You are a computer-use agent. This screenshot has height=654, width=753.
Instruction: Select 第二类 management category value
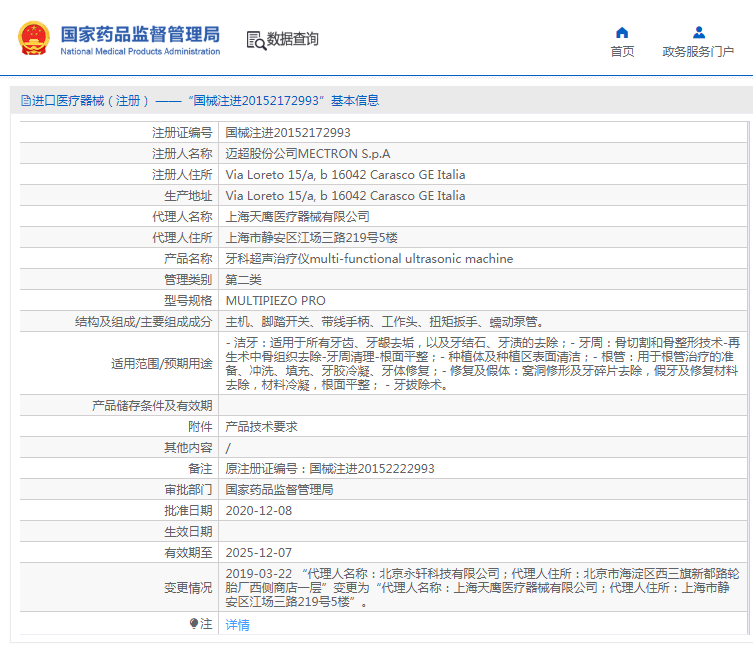[243, 279]
